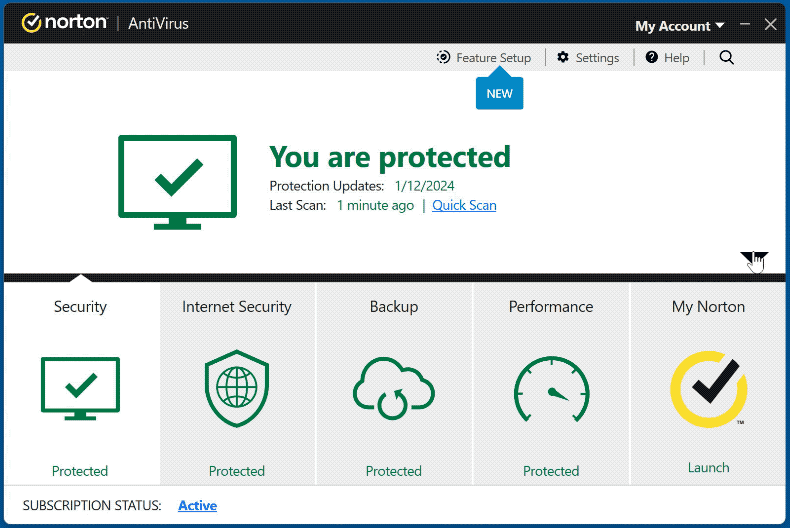Click Launch under My Norton
This screenshot has height=528, width=790.
point(708,468)
